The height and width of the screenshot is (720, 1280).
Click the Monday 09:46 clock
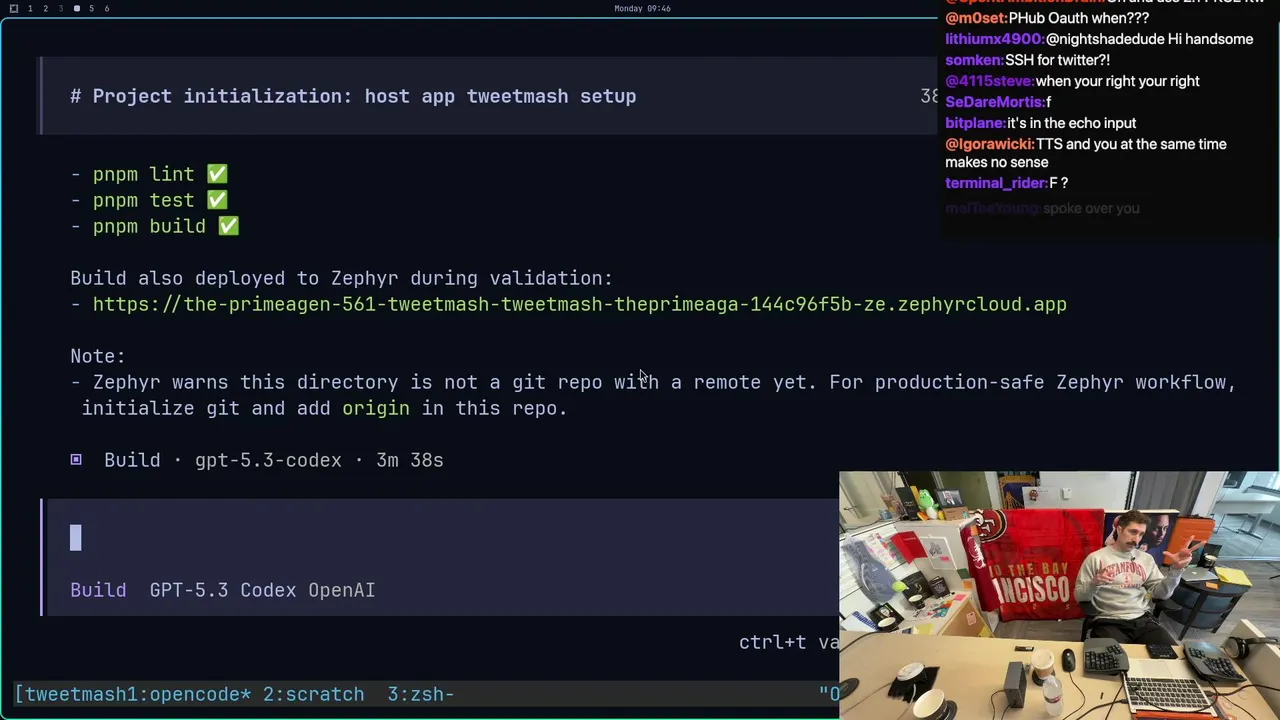pyautogui.click(x=642, y=9)
